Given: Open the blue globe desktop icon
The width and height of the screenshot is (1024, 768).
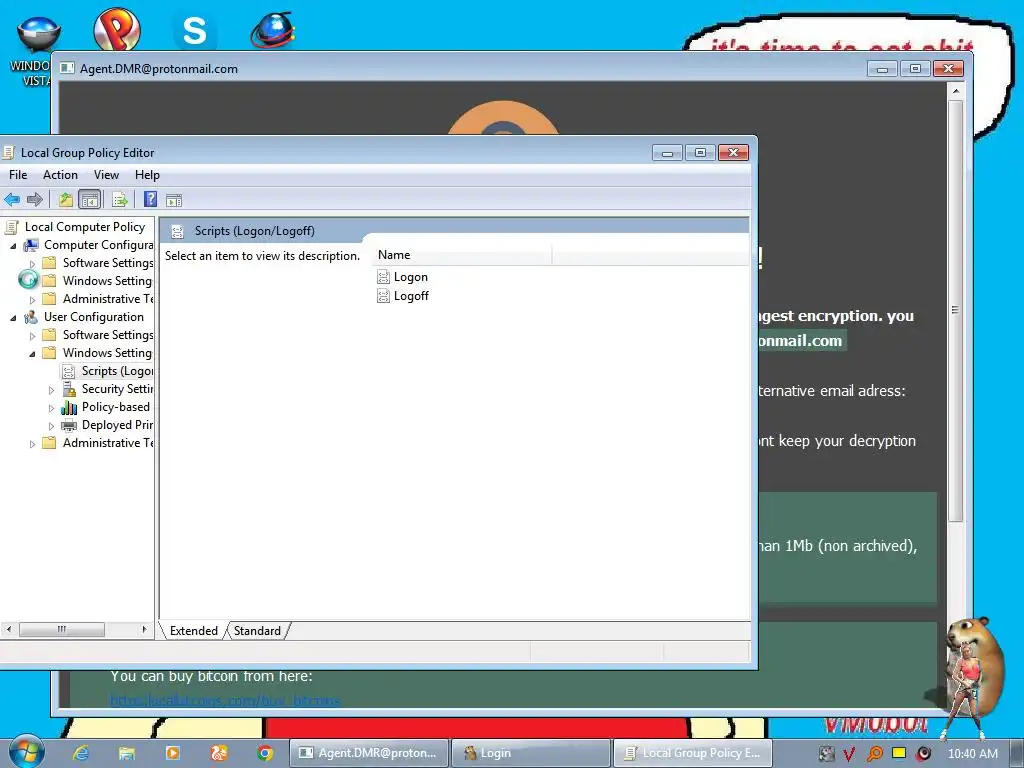Looking at the screenshot, I should pyautogui.click(x=273, y=29).
